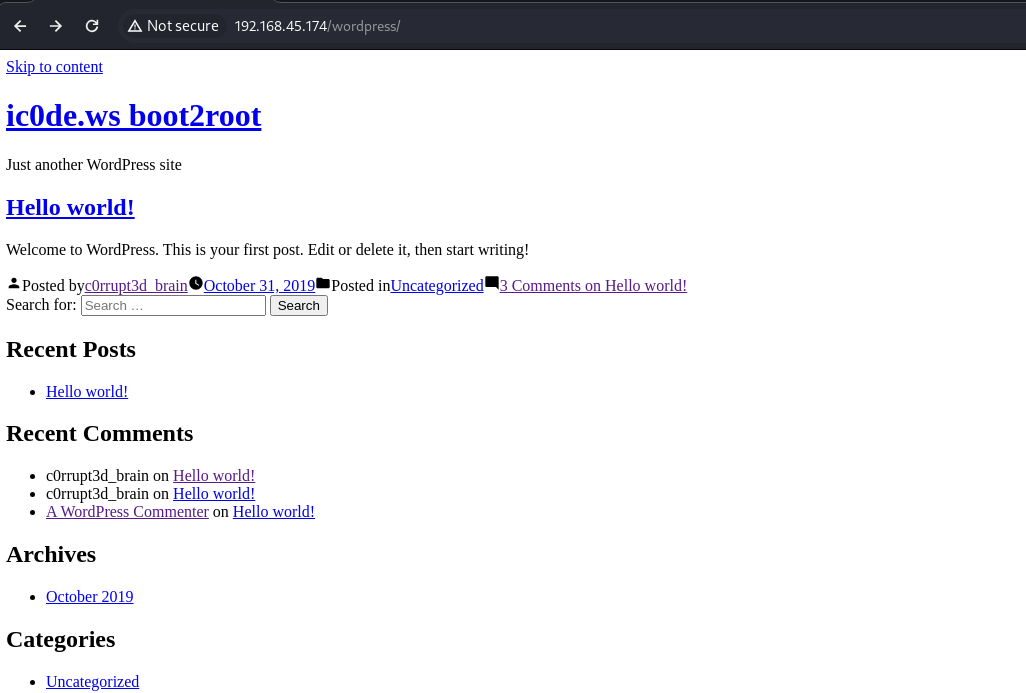
Task: Open the Not secure site warning
Action: (173, 26)
